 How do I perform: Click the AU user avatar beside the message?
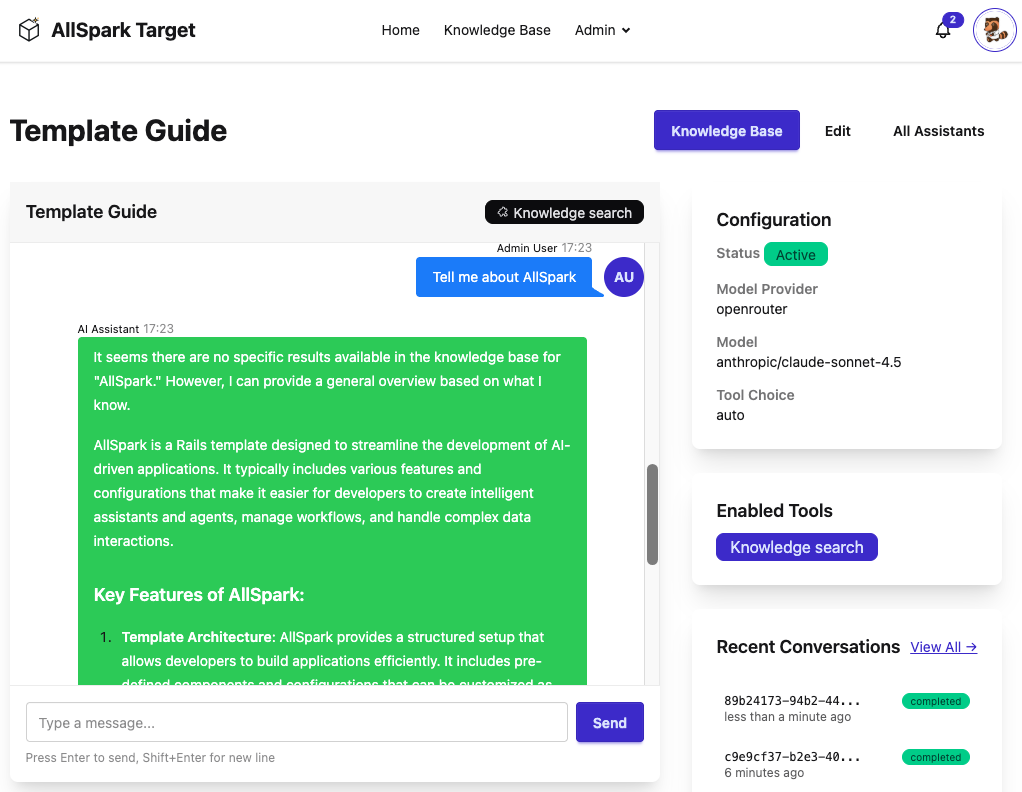pyautogui.click(x=623, y=277)
